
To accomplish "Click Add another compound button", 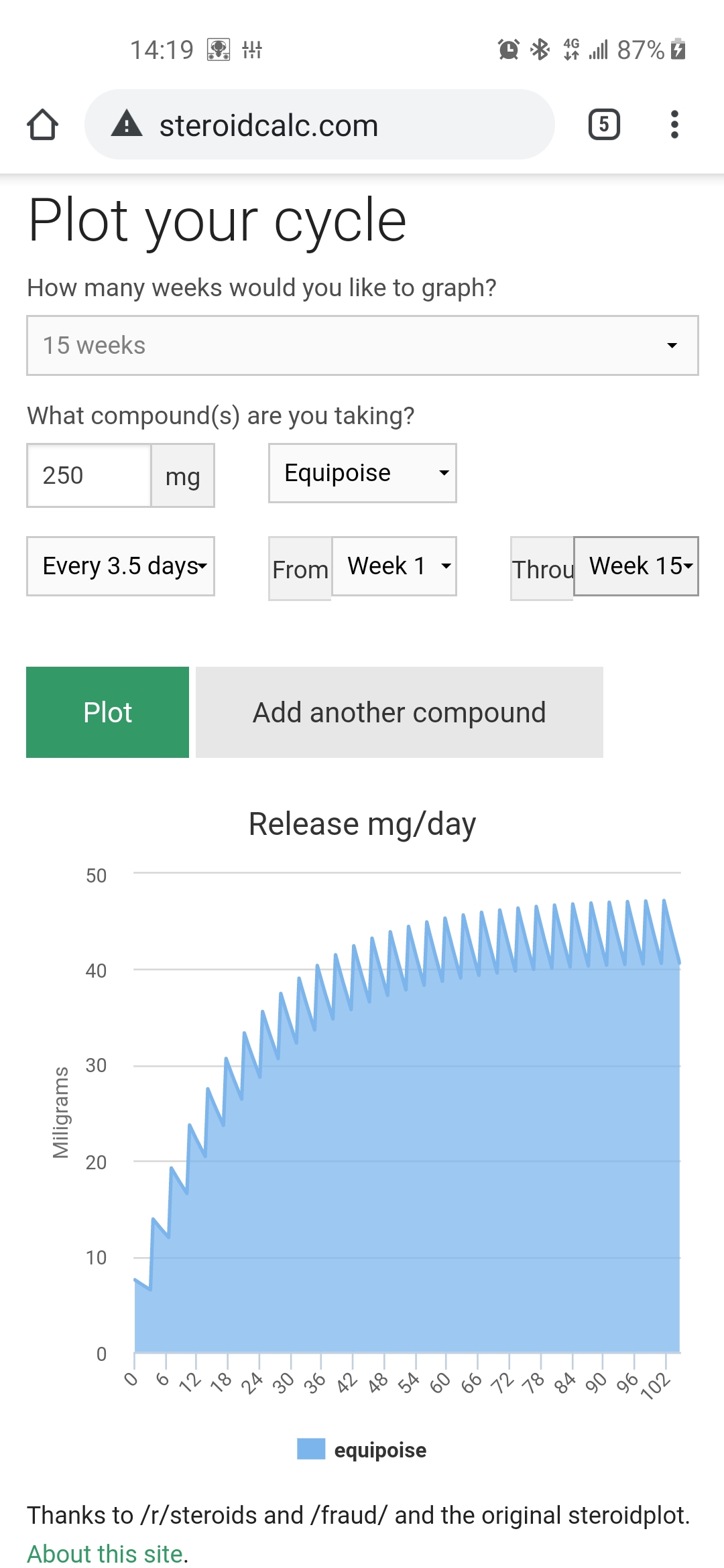I will click(400, 712).
